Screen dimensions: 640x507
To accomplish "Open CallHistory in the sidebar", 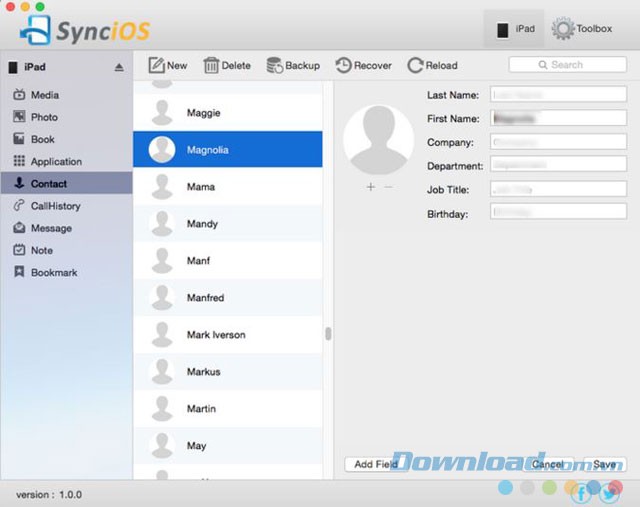I will click(x=55, y=206).
